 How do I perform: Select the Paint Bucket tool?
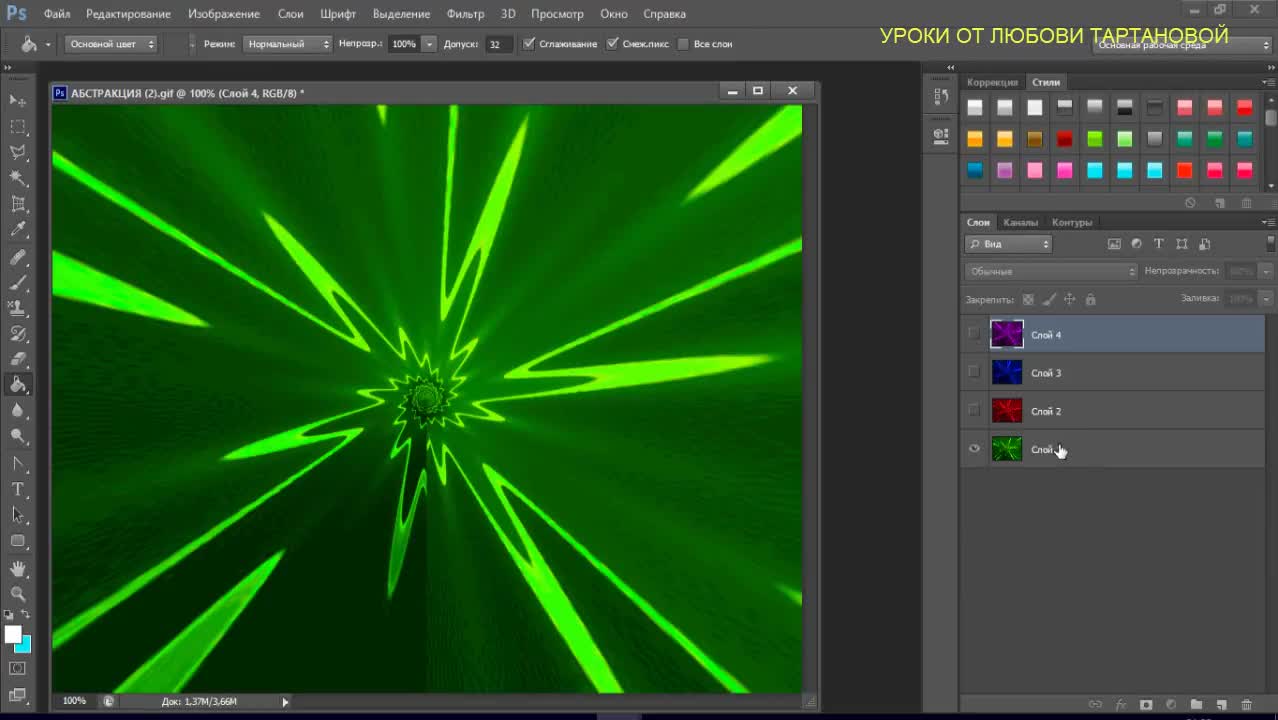[18, 385]
